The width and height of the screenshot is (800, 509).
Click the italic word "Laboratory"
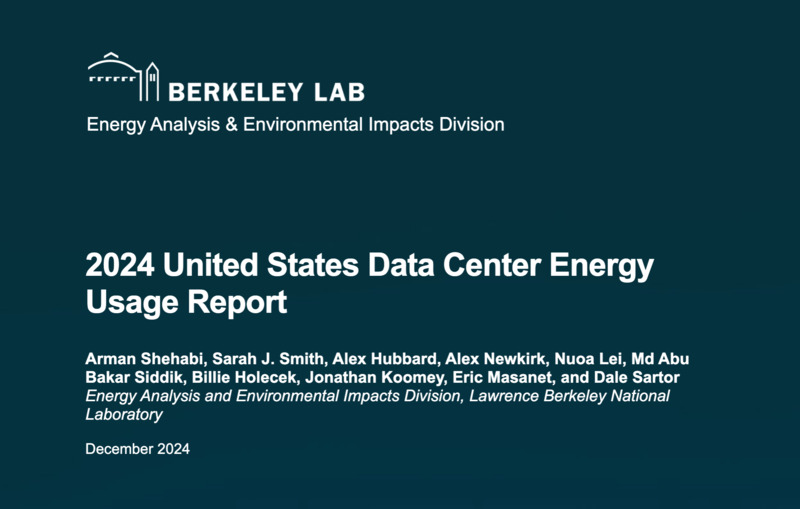point(124,414)
